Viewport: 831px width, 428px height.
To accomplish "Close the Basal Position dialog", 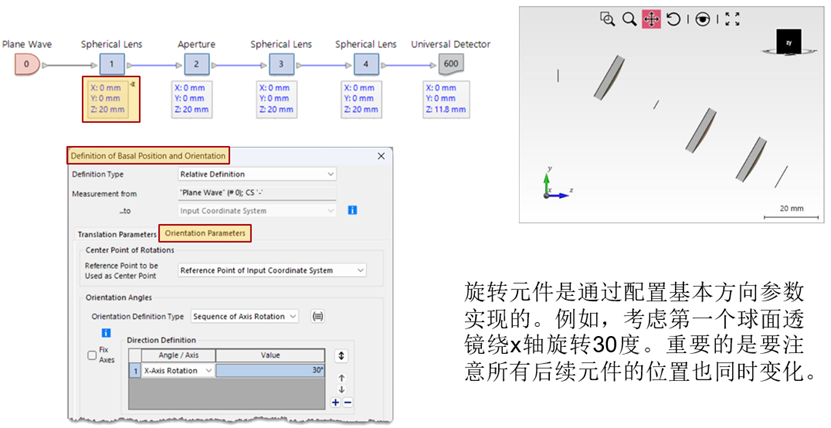I will coord(381,156).
